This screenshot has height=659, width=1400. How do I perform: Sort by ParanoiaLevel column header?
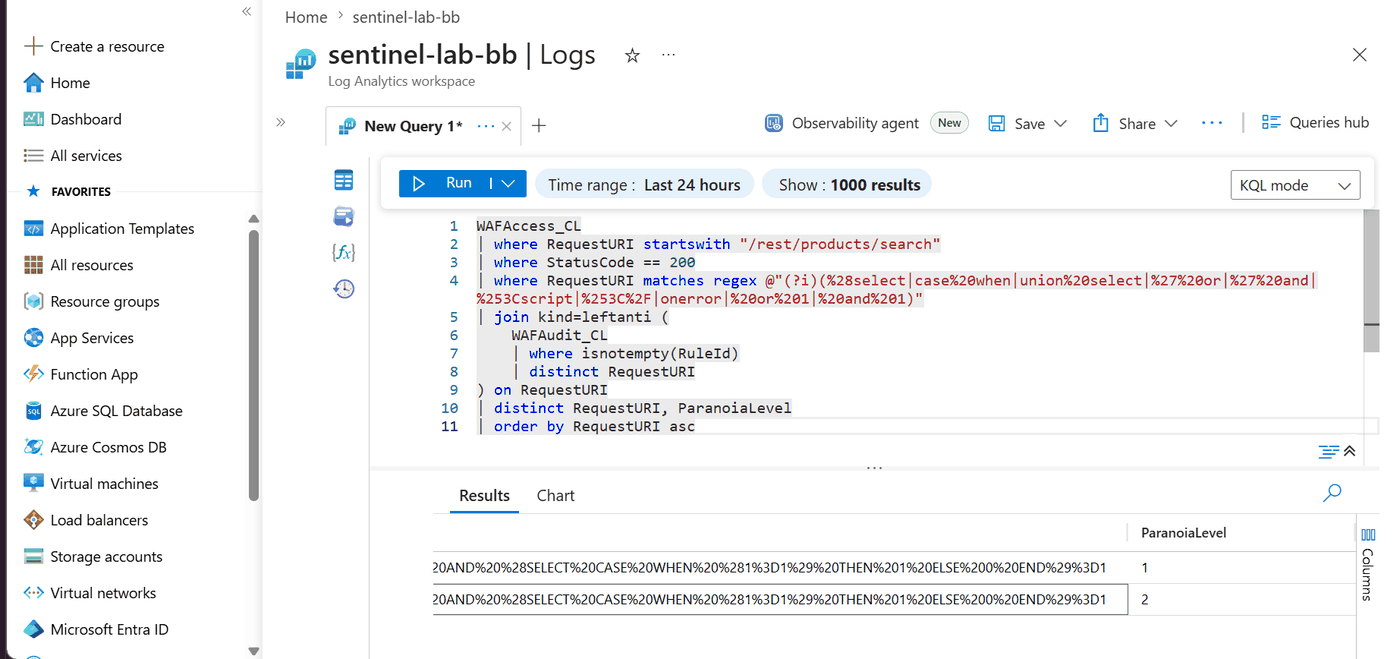coord(1183,533)
